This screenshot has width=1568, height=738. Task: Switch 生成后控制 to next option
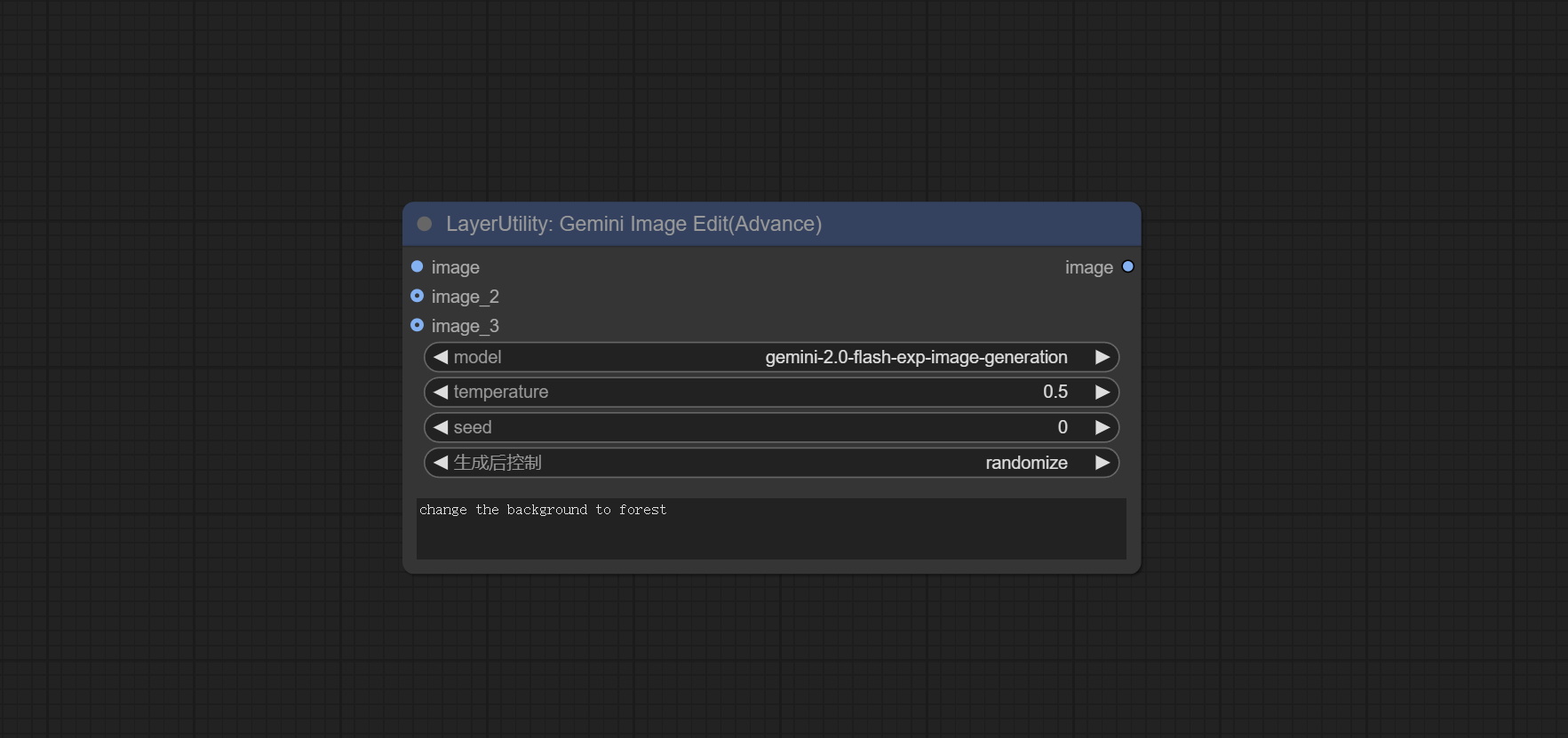point(1102,463)
